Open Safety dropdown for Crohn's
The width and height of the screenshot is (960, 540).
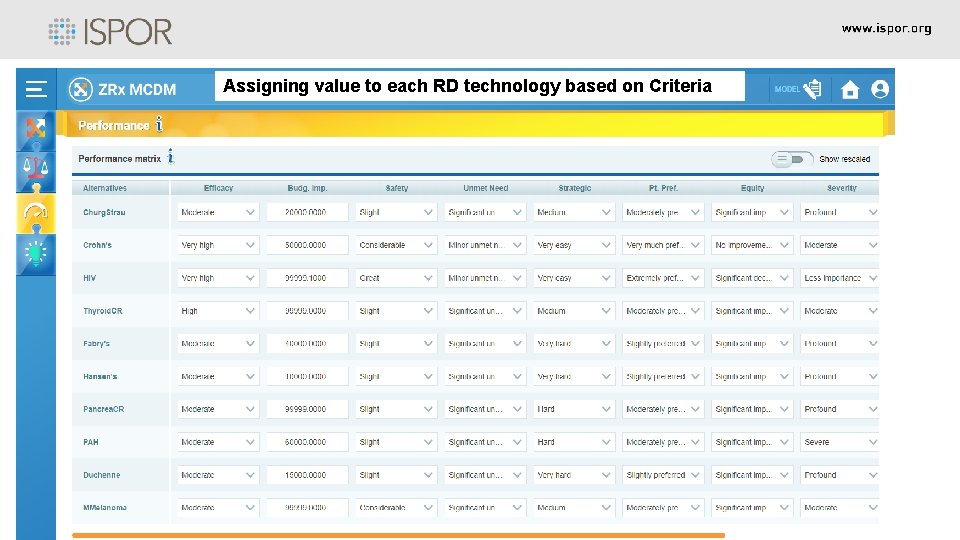pos(396,245)
